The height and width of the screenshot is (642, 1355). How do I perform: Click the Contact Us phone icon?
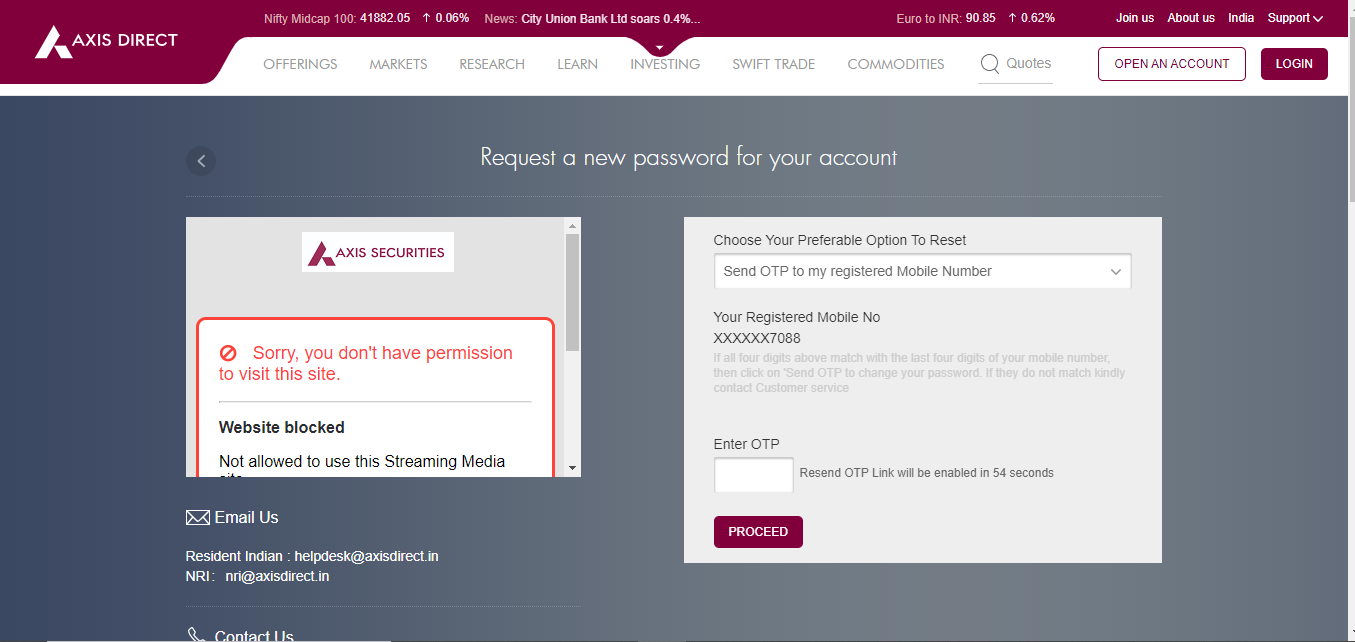point(196,635)
